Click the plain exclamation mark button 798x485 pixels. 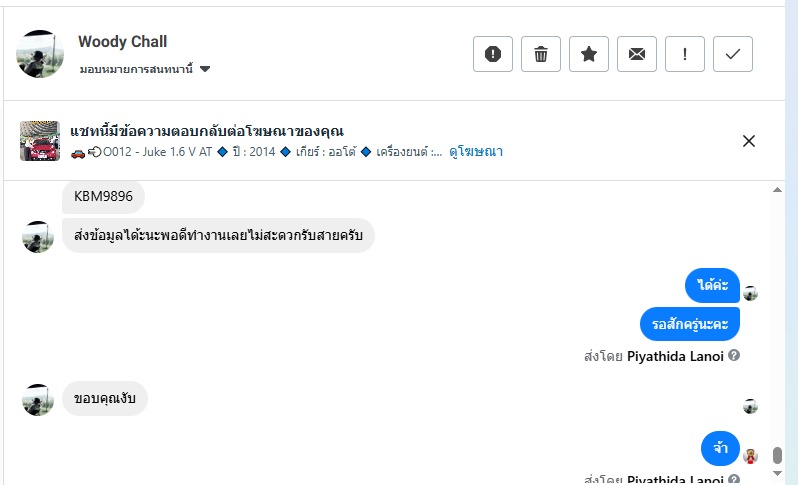click(x=685, y=55)
